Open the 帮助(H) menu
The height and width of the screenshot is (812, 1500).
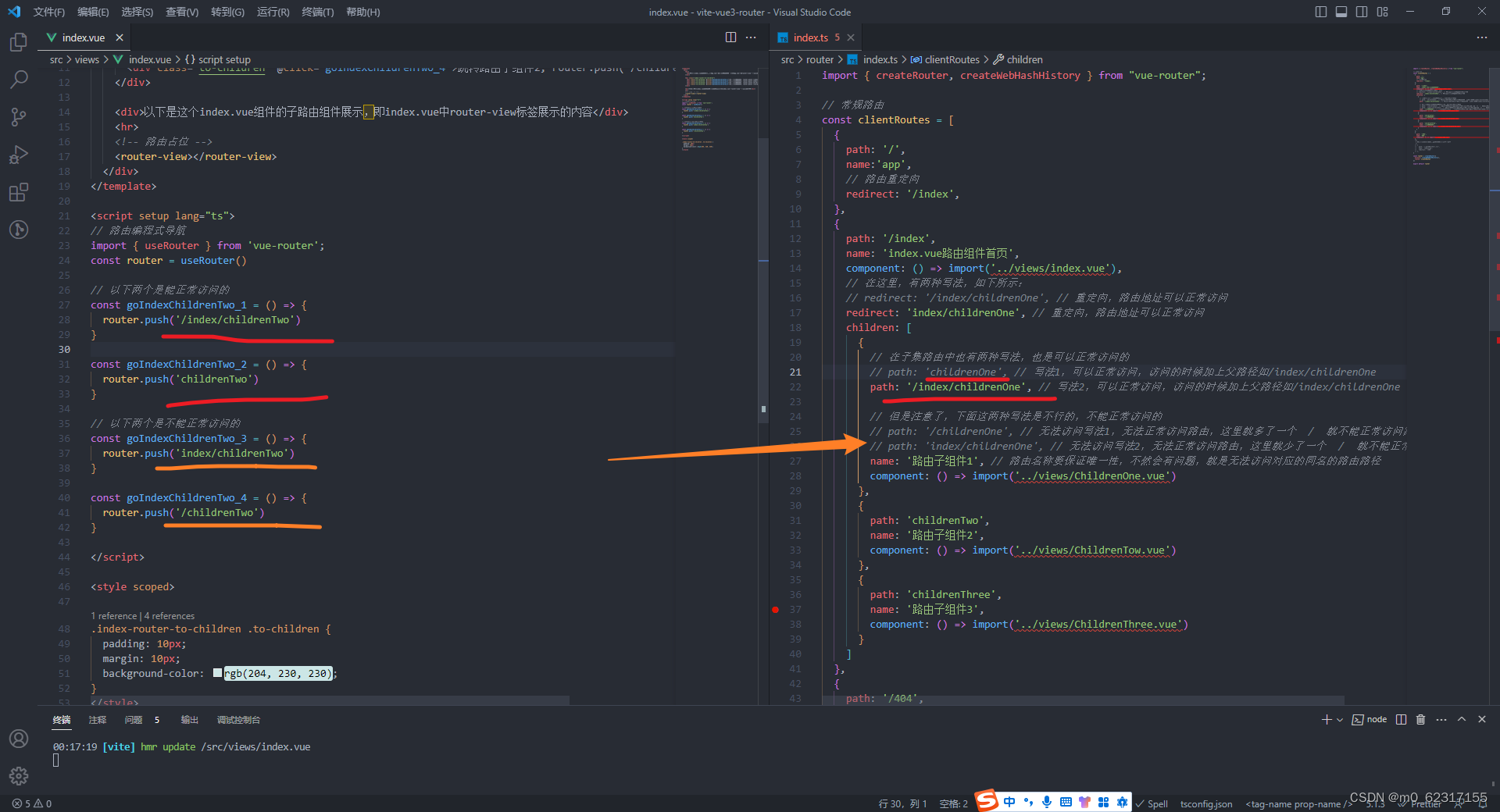(x=363, y=12)
